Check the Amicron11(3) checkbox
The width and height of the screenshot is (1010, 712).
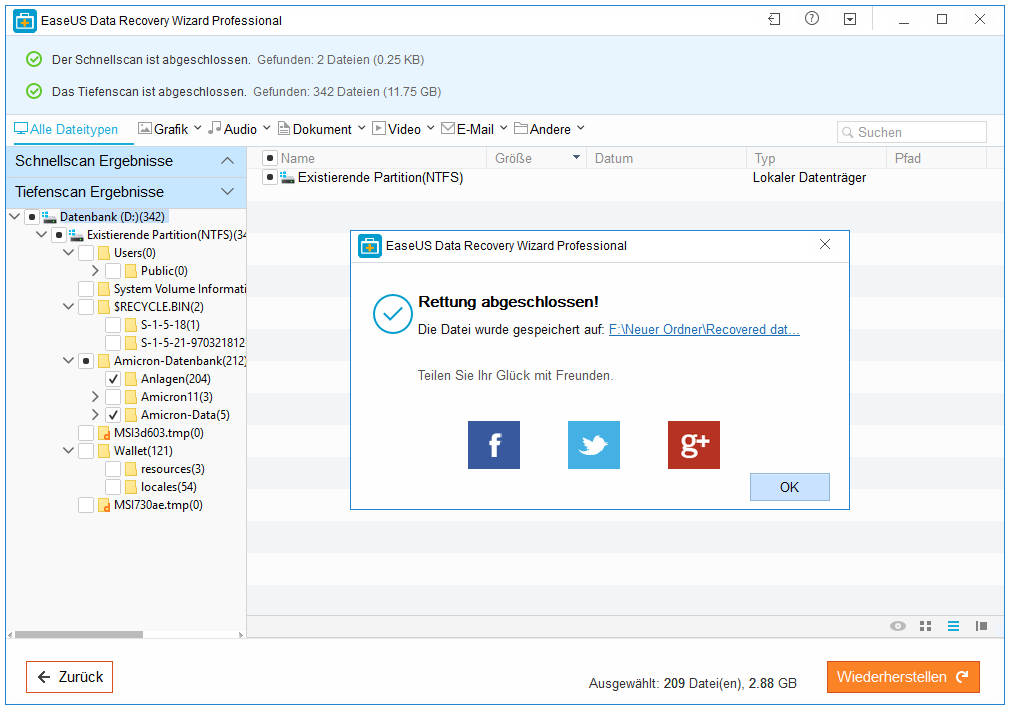113,397
